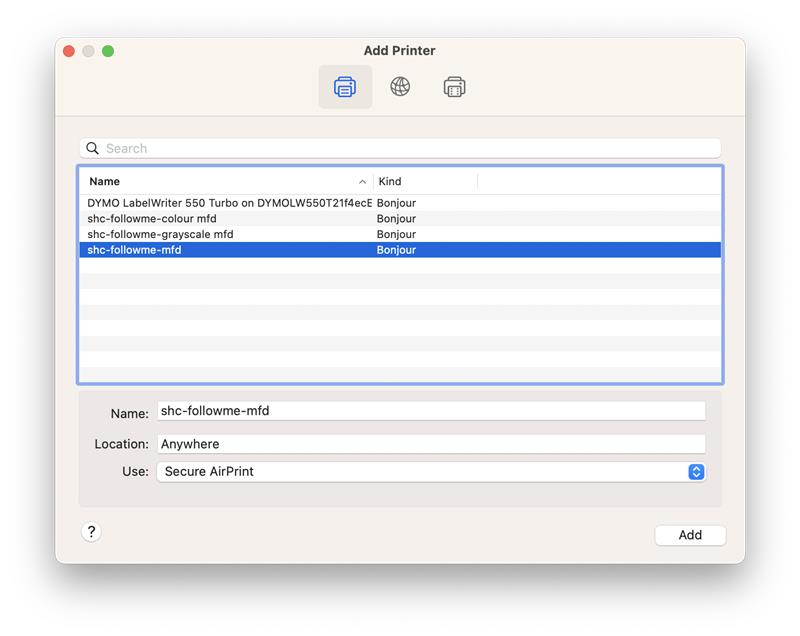
Task: Click in the Search field
Action: [x=400, y=148]
